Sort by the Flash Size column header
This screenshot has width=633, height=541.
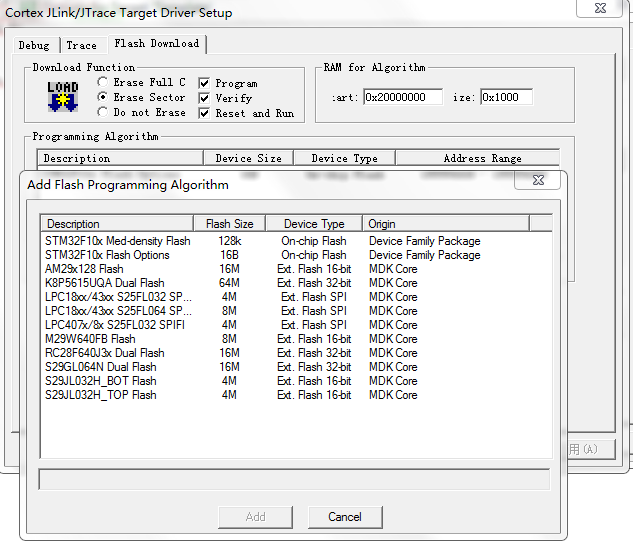tap(229, 224)
